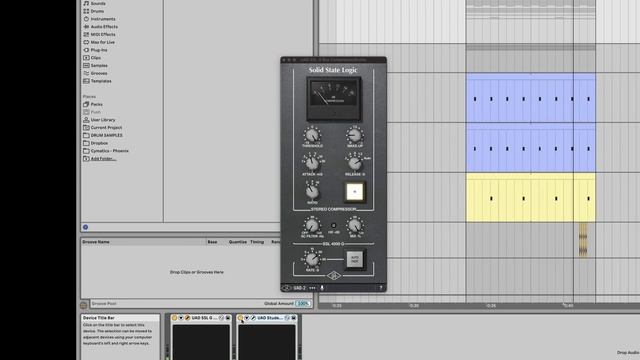Click the Attack mS knob
This screenshot has width=640, height=360.
[312, 164]
